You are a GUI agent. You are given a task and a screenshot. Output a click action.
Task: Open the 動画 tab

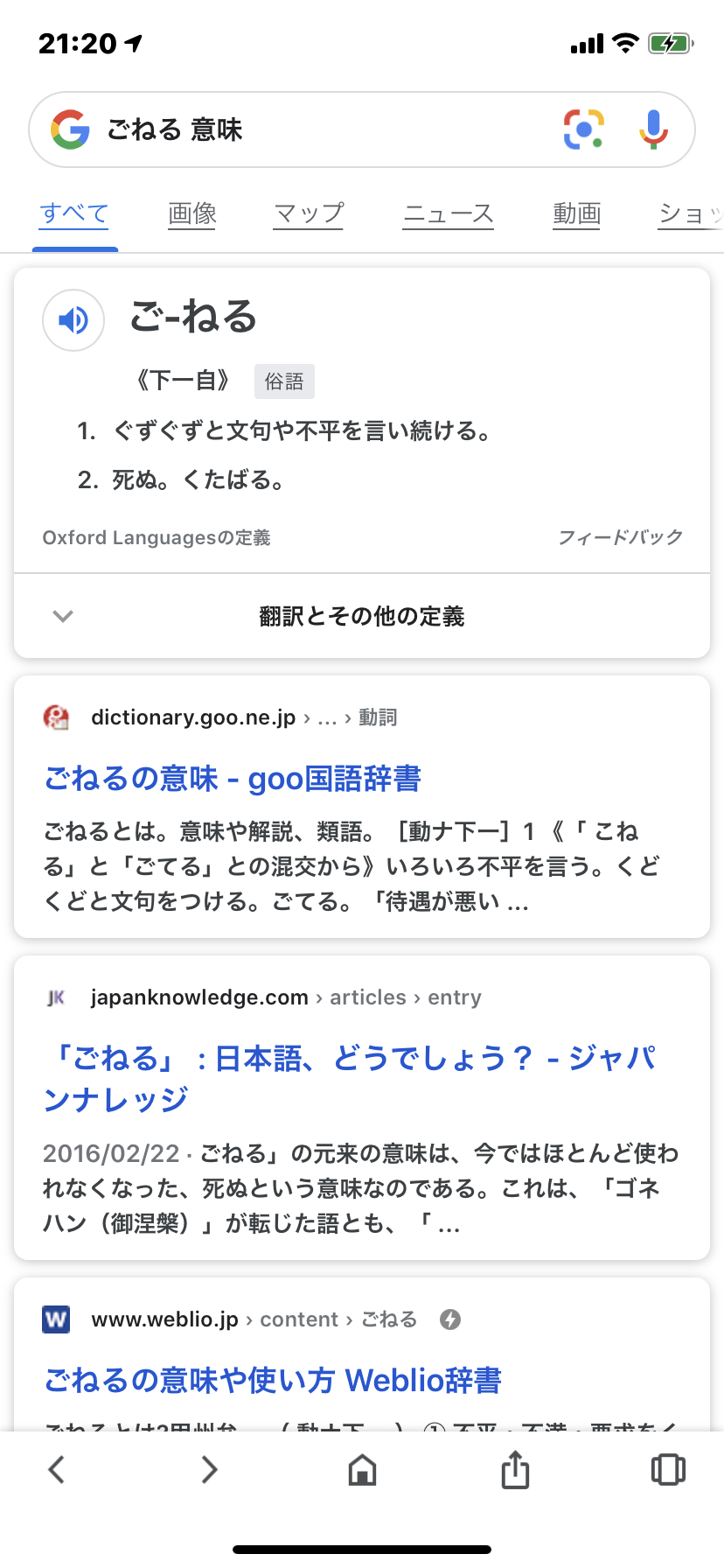(x=577, y=213)
